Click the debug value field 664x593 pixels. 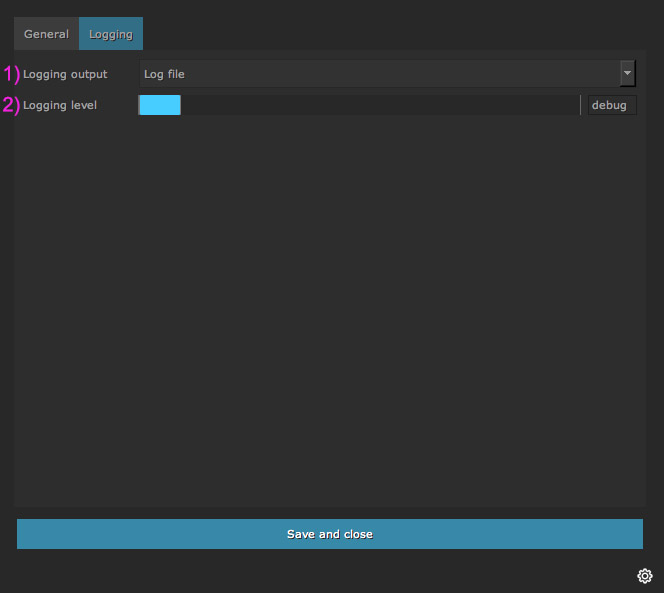(610, 105)
